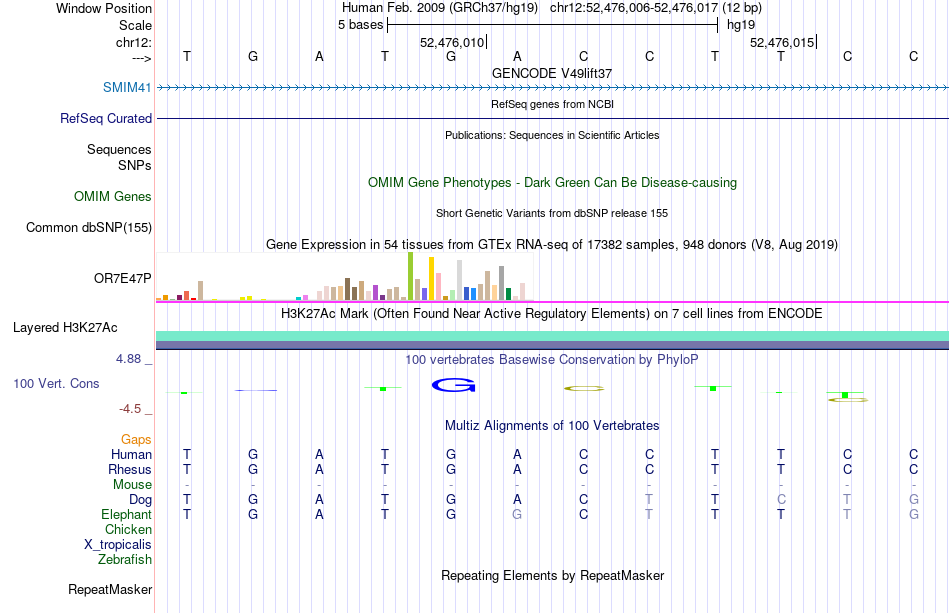950x613 pixels.
Task: Click the Window Position label
Action: coord(104,8)
